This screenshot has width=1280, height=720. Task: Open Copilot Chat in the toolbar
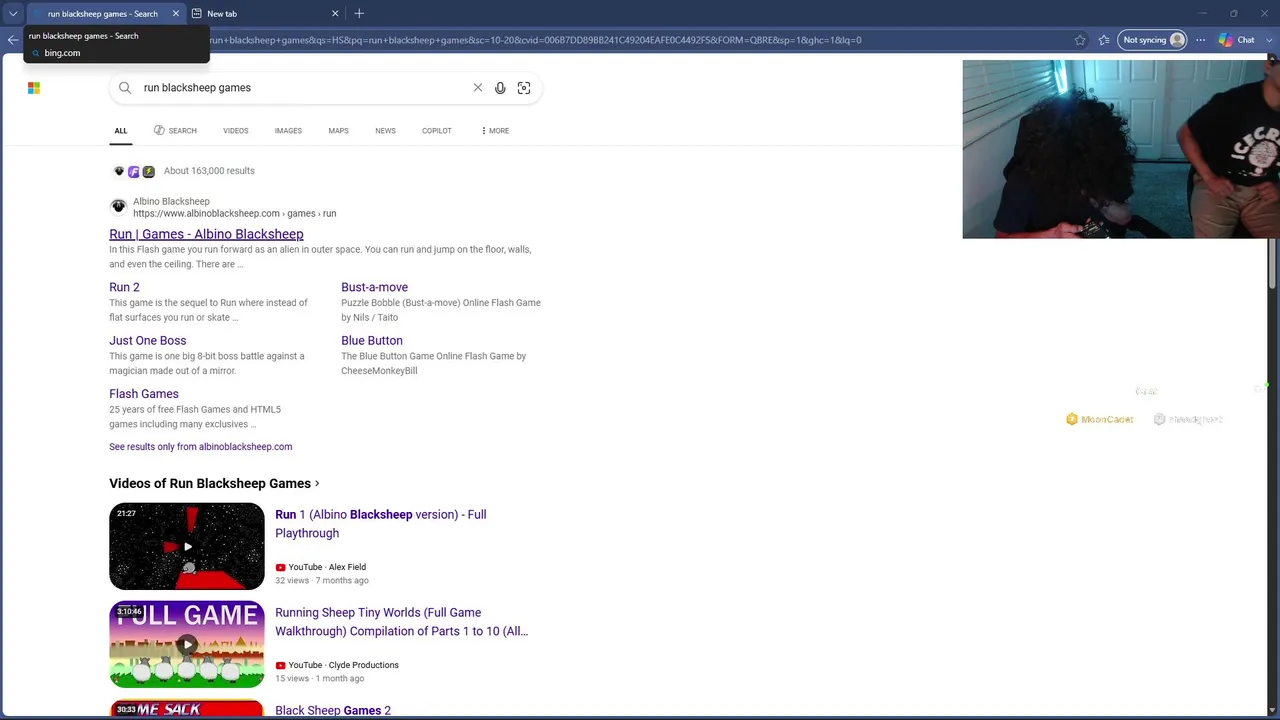click(x=1237, y=40)
